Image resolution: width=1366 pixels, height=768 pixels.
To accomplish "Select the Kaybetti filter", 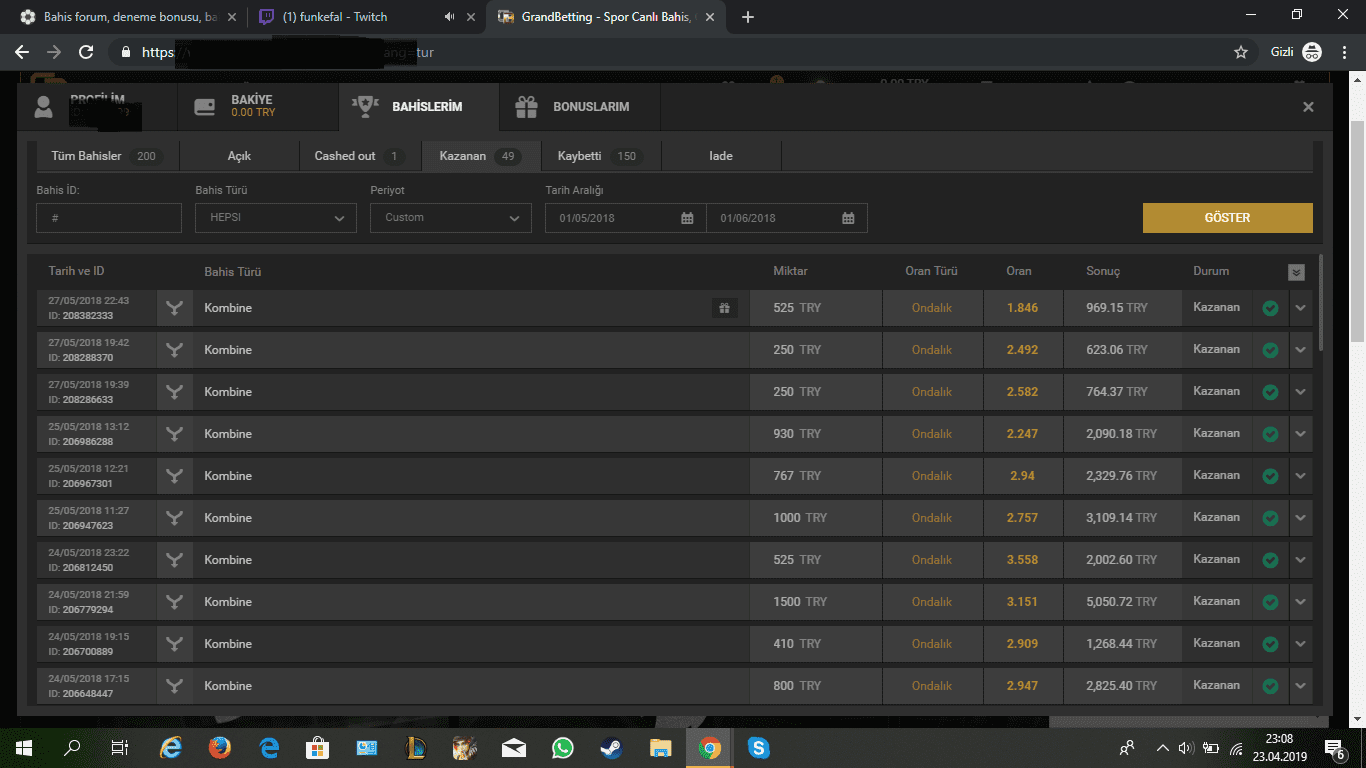I will pos(602,156).
